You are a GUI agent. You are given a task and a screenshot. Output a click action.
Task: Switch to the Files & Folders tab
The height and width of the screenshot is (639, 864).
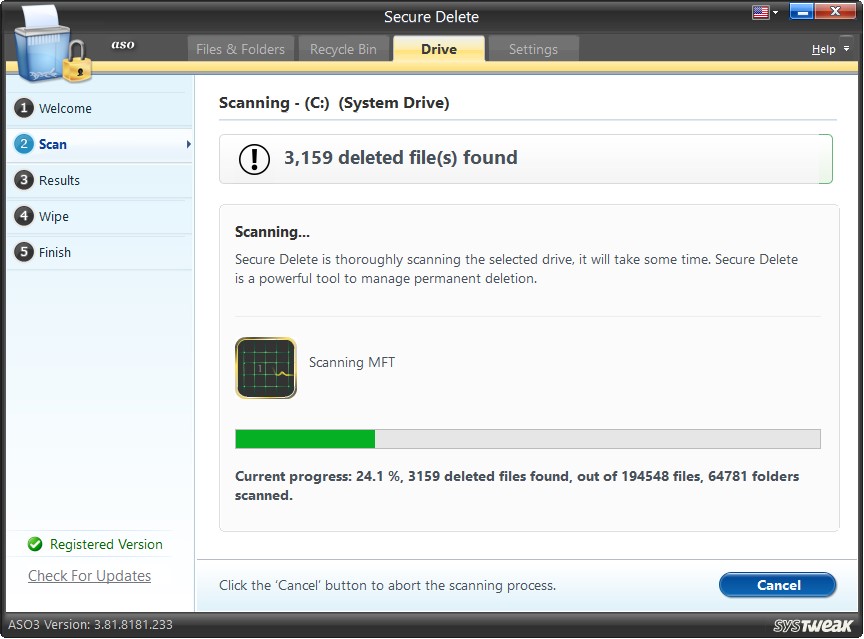pos(240,48)
